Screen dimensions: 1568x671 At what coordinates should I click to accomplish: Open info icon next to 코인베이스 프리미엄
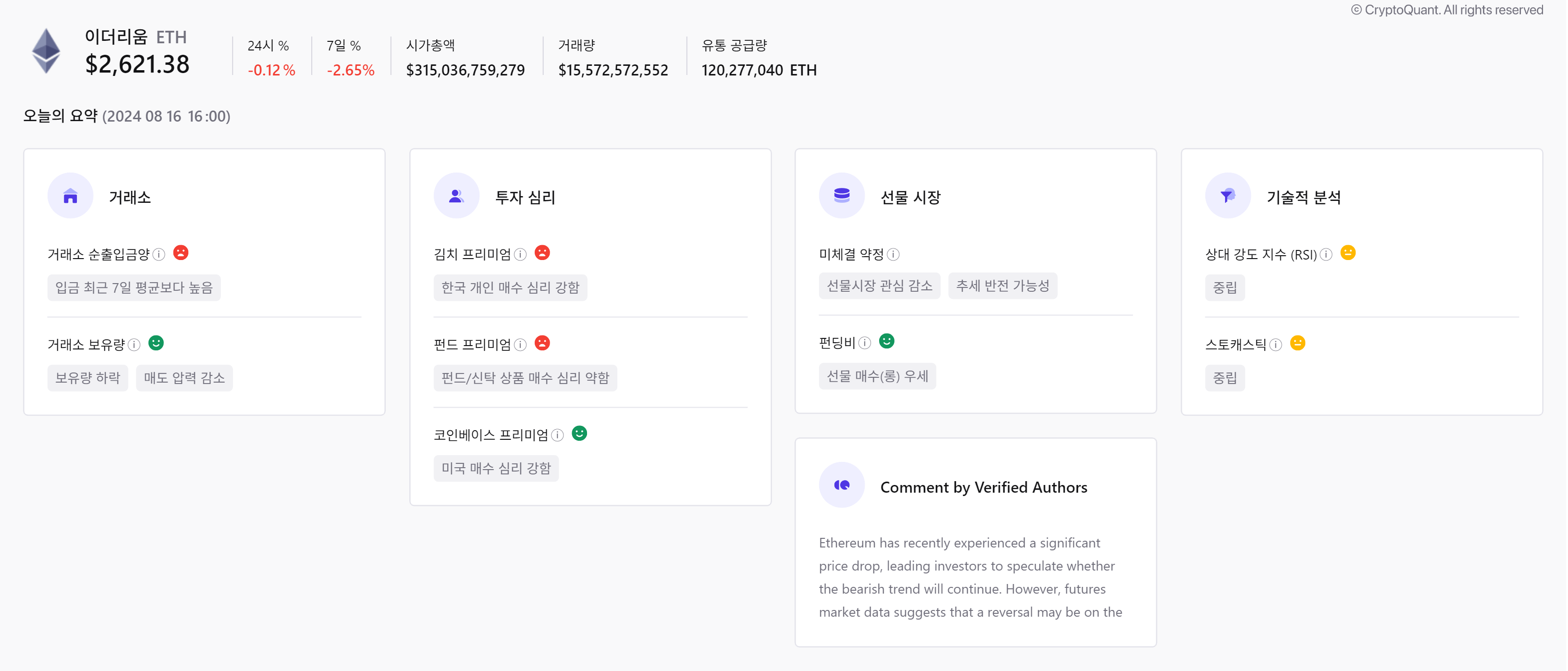(x=558, y=435)
